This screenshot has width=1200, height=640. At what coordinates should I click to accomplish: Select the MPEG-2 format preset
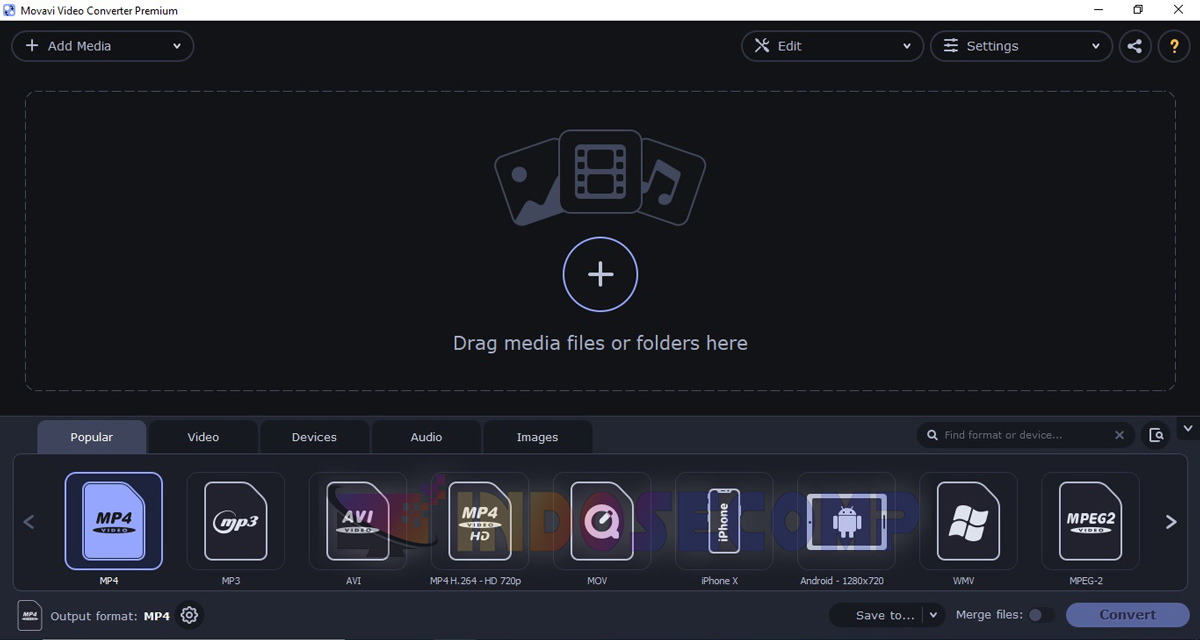[x=1090, y=521]
